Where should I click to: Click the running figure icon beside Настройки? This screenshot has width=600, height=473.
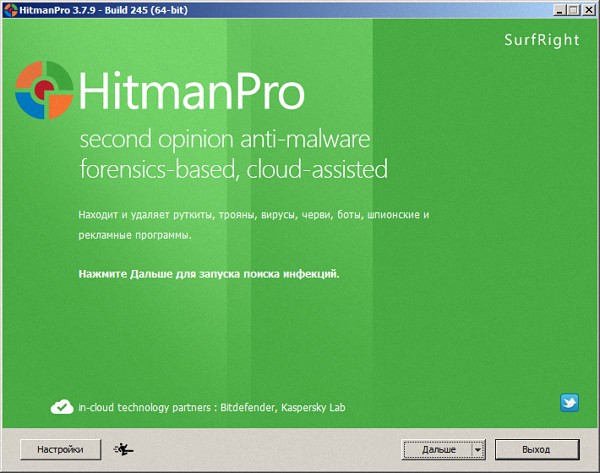click(125, 449)
